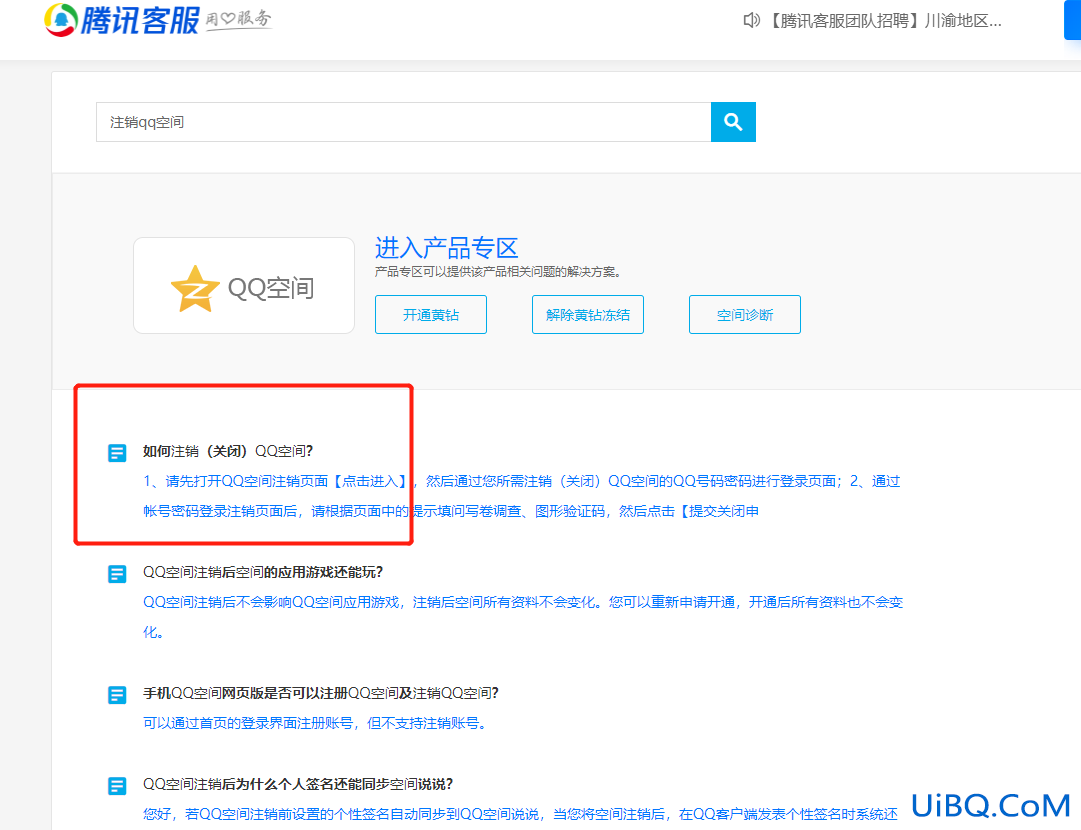Viewport: 1081px width, 830px height.
Task: Open question QQ空间注销后空间的应用游戏还能玩?
Action: click(263, 571)
